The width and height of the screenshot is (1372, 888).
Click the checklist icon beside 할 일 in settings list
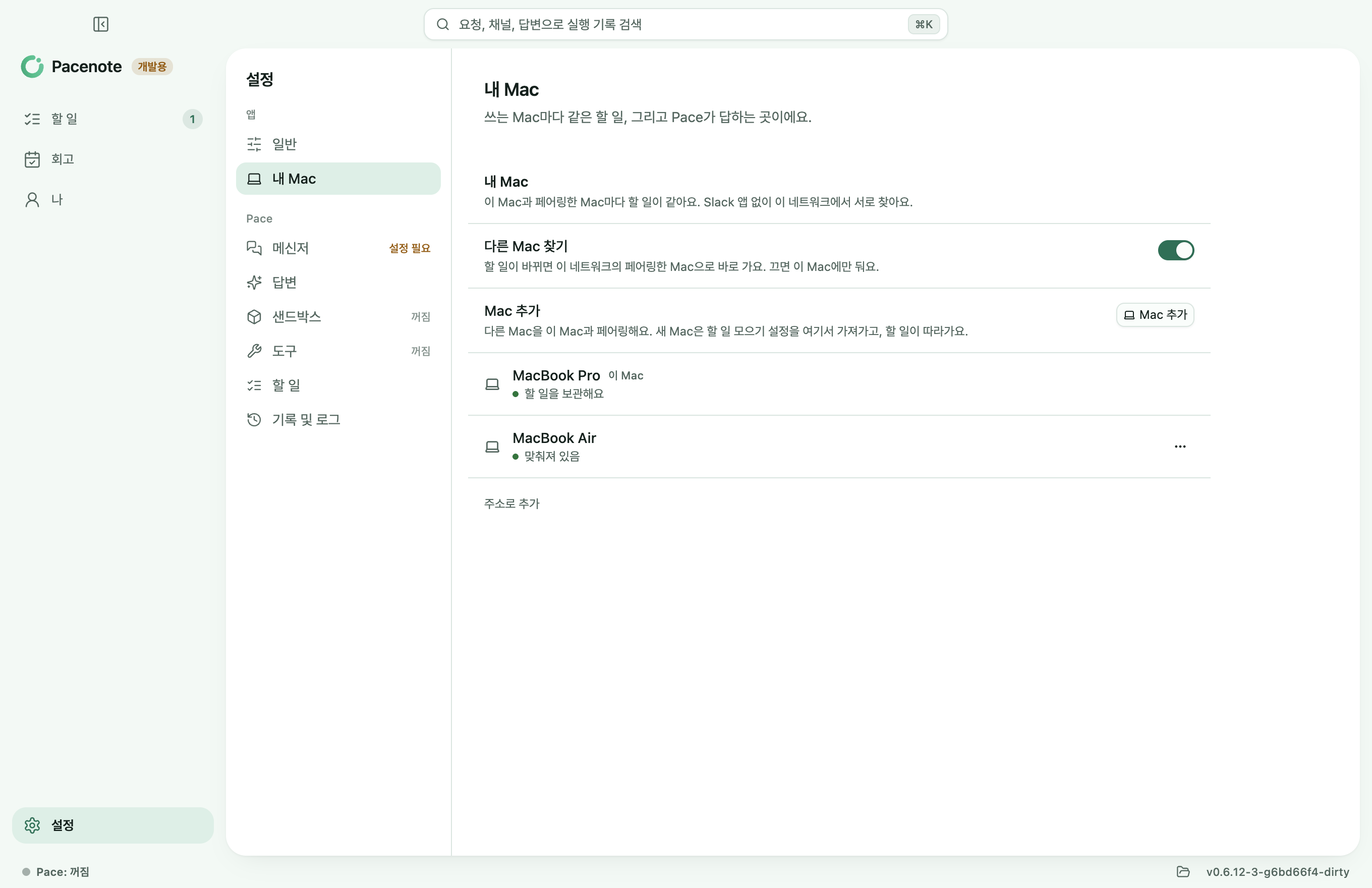click(x=254, y=385)
